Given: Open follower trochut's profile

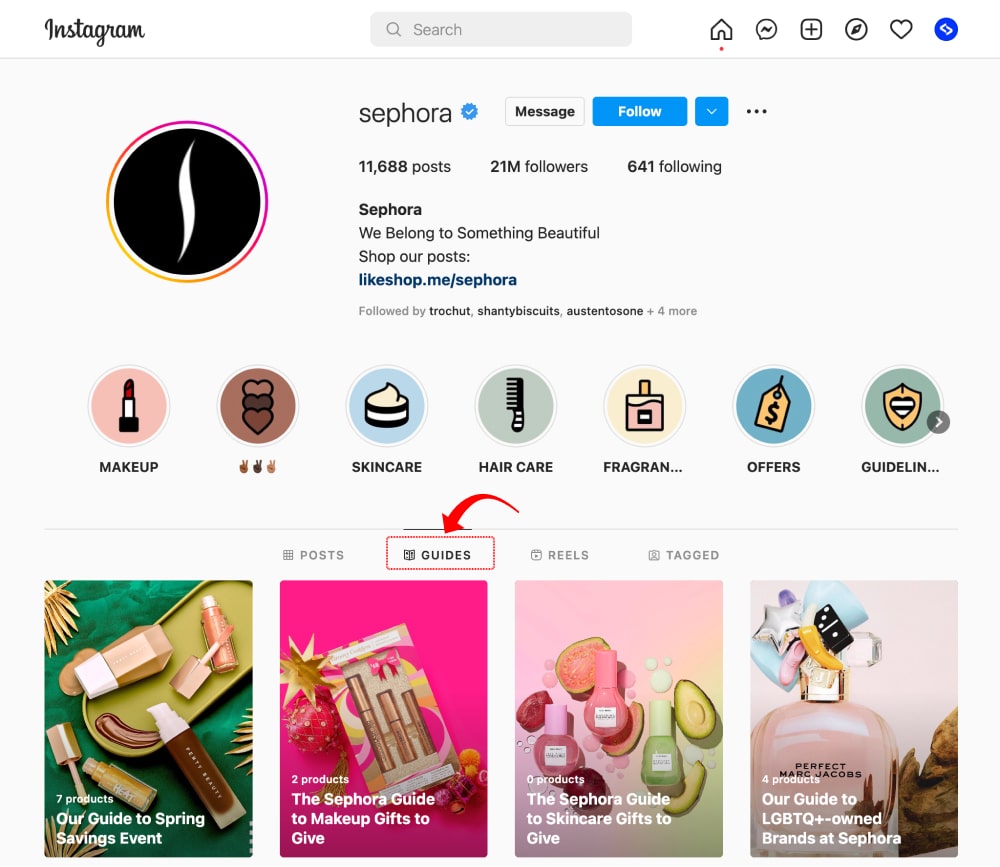Looking at the screenshot, I should [450, 311].
